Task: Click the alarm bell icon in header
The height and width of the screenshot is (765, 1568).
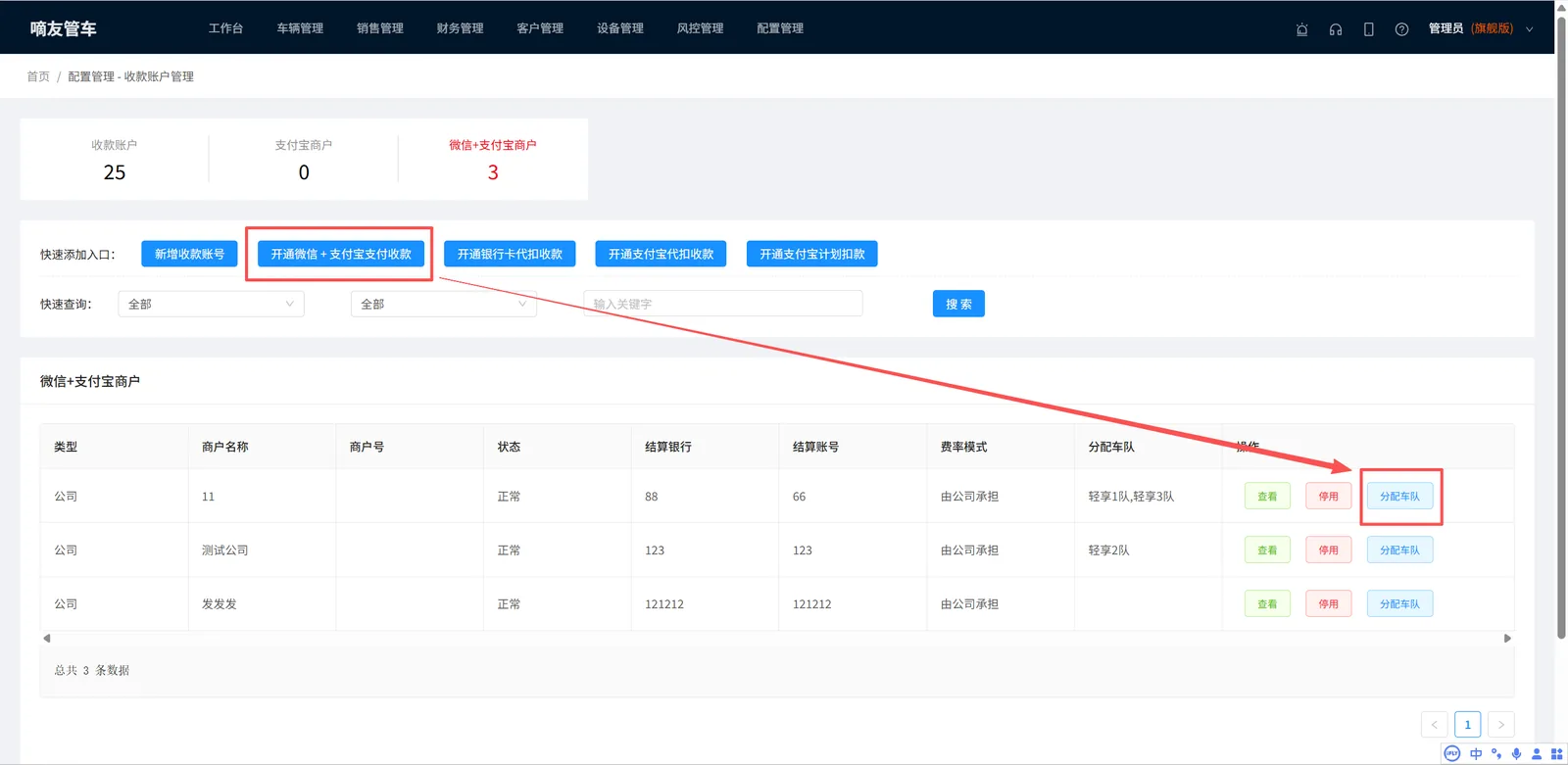Action: tap(1301, 29)
